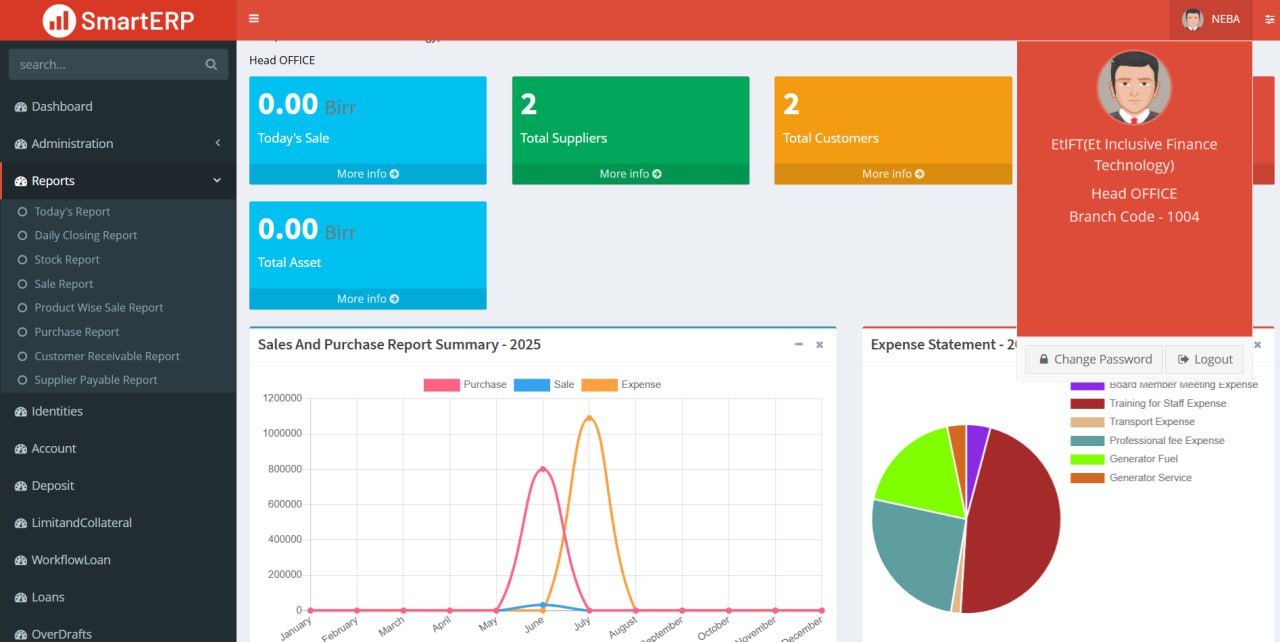1280x642 pixels.
Task: Click the Generator Fuel color swatch
Action: coord(1087,459)
